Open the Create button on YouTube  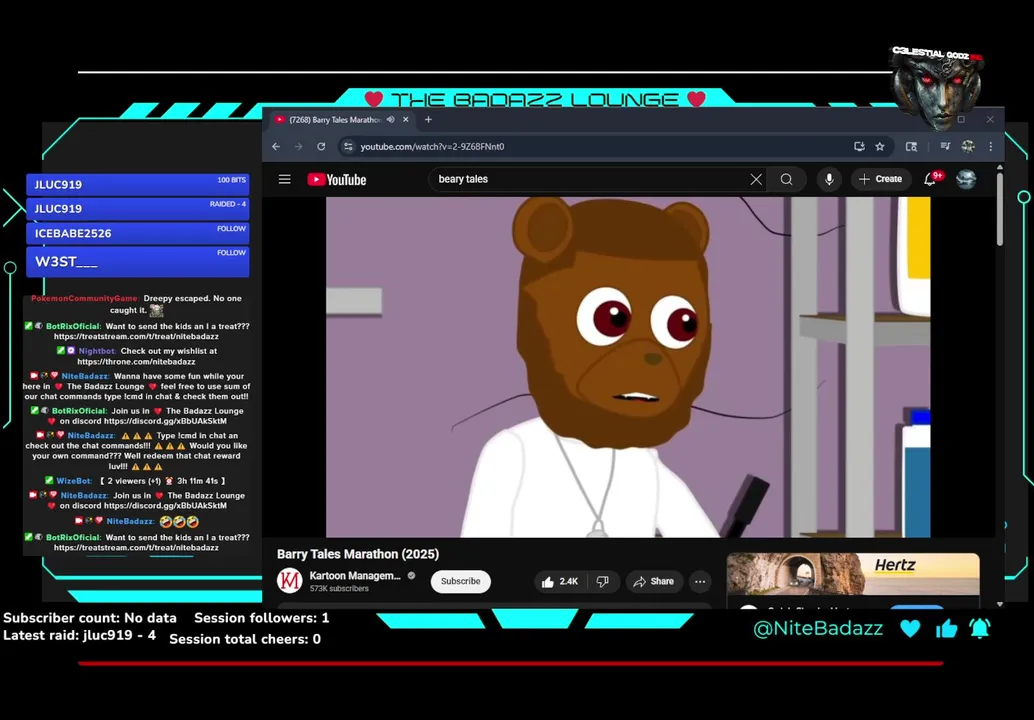[x=880, y=179]
